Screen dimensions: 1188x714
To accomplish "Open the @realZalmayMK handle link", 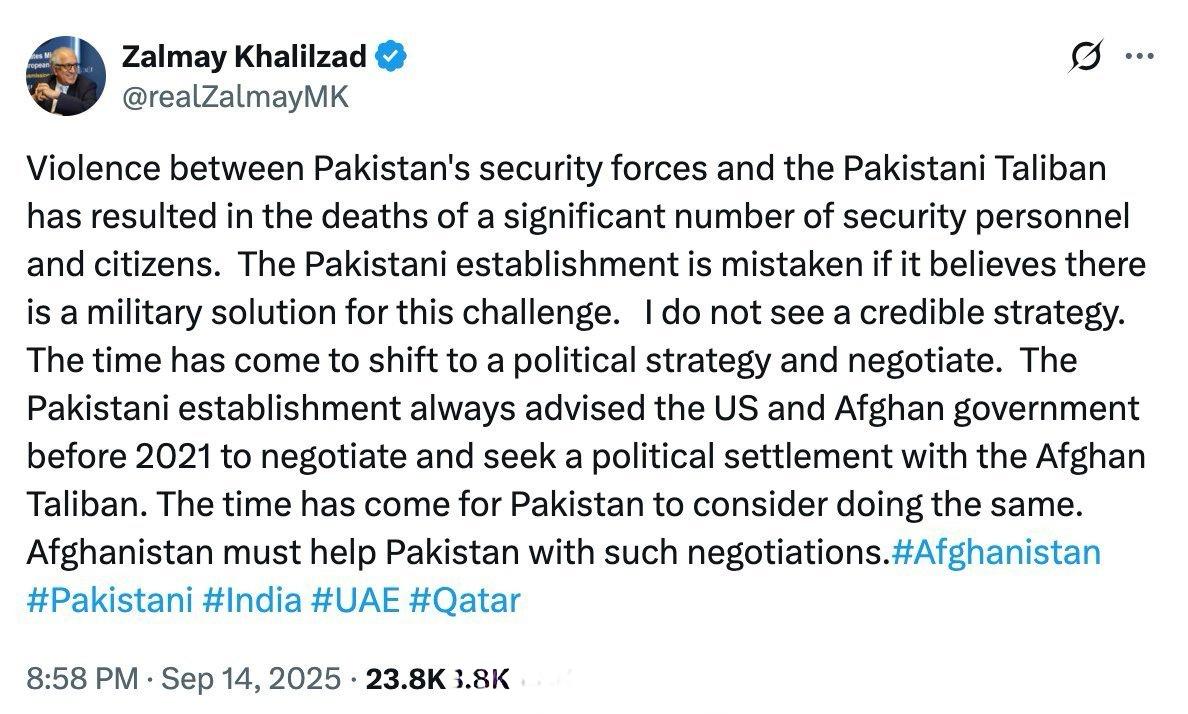I will point(236,97).
